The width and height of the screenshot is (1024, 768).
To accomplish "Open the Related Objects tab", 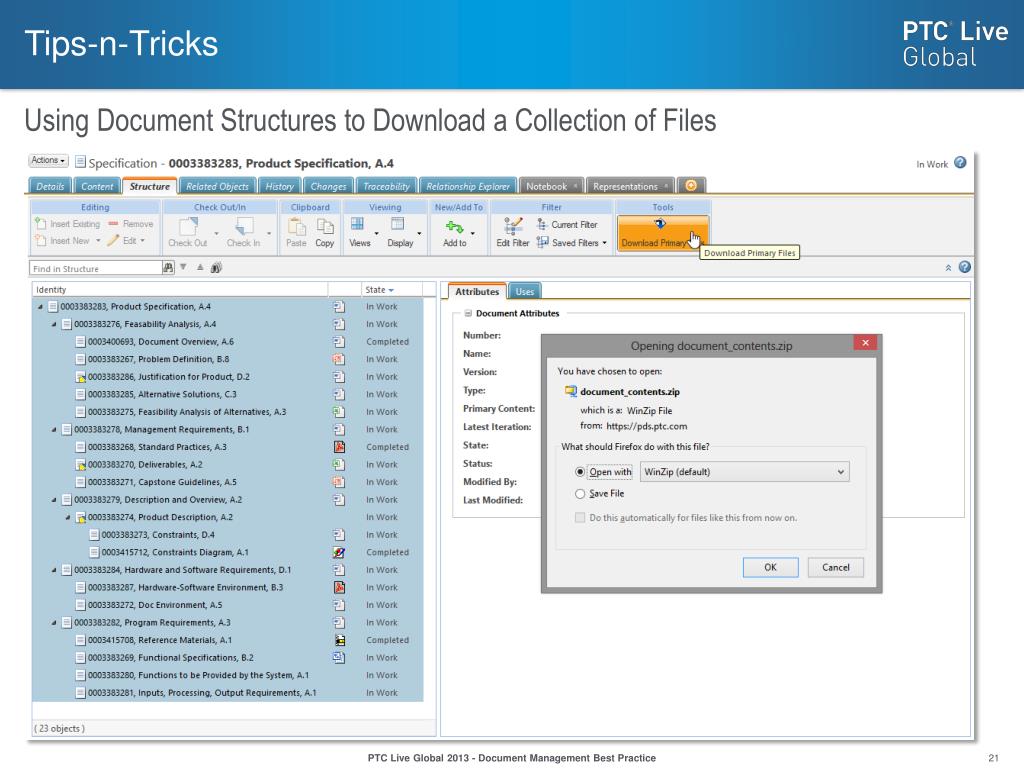I will click(x=217, y=186).
